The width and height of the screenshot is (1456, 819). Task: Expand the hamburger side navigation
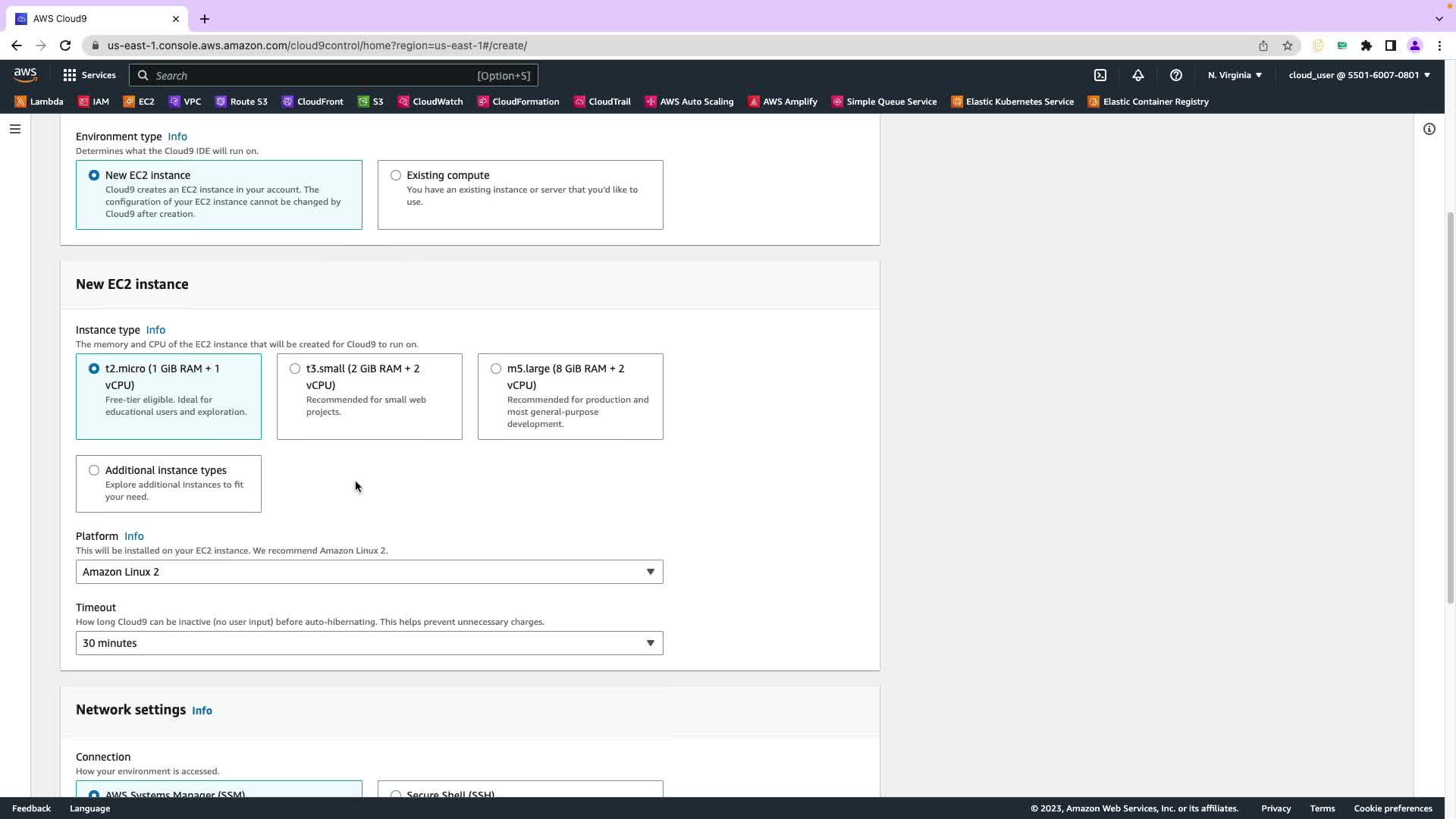(x=14, y=129)
